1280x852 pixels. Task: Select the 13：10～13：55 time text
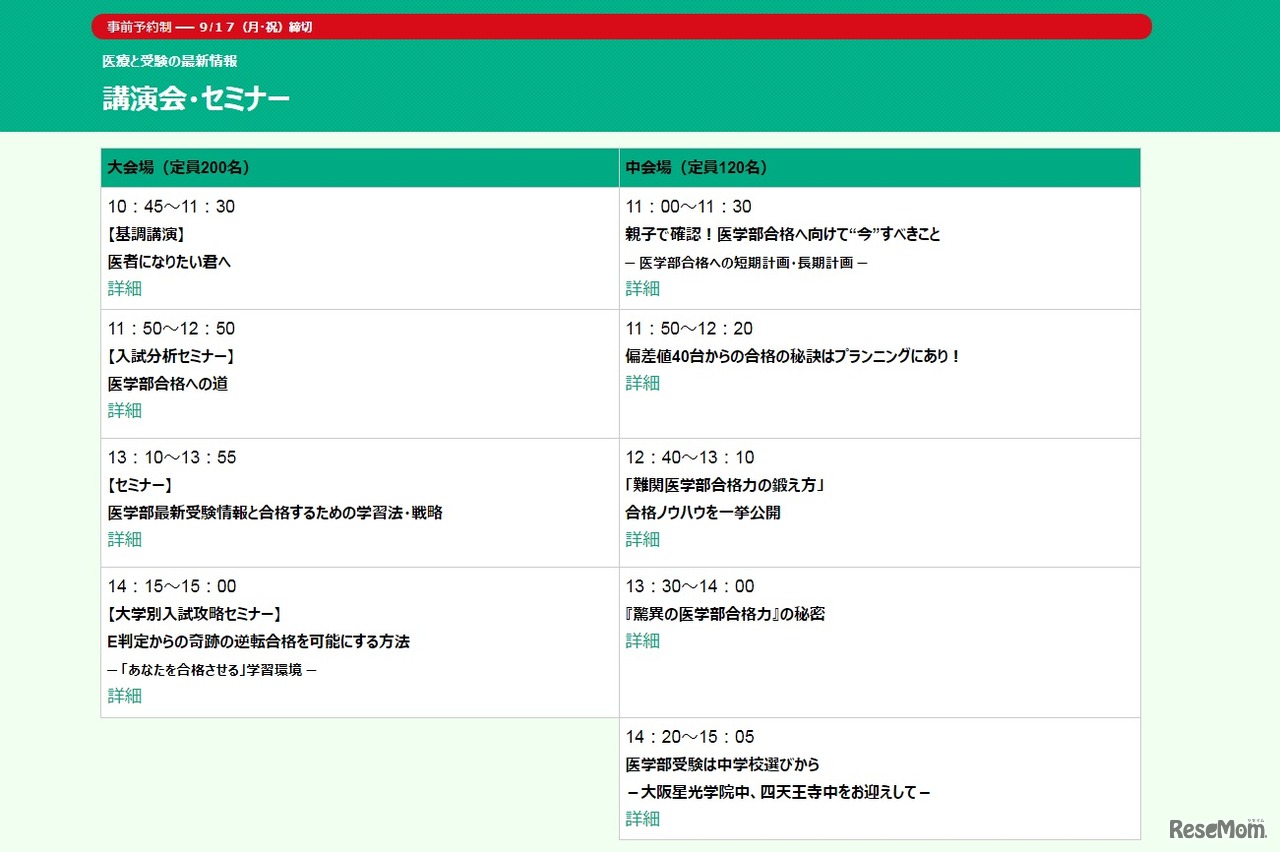[x=172, y=458]
